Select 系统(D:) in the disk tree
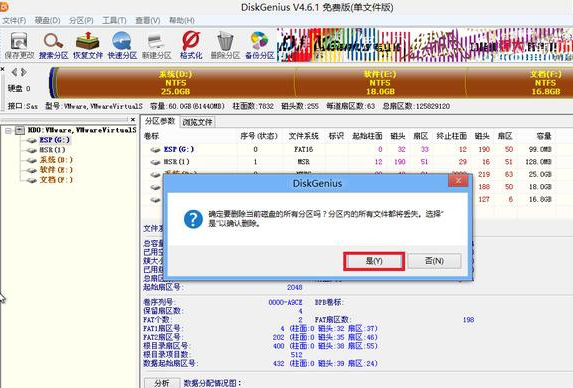 tap(56, 160)
